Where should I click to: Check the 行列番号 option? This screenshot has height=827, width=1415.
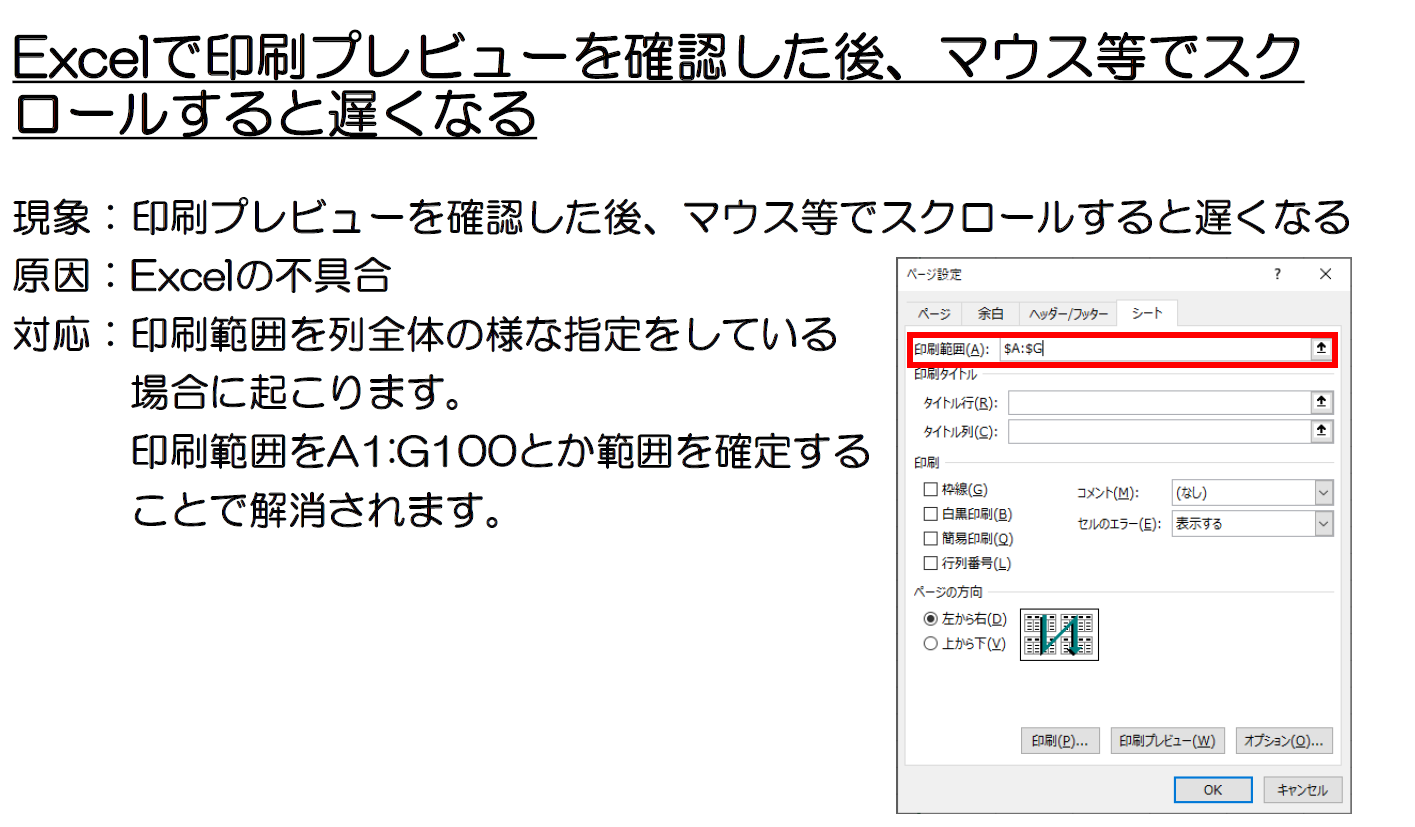[x=931, y=564]
